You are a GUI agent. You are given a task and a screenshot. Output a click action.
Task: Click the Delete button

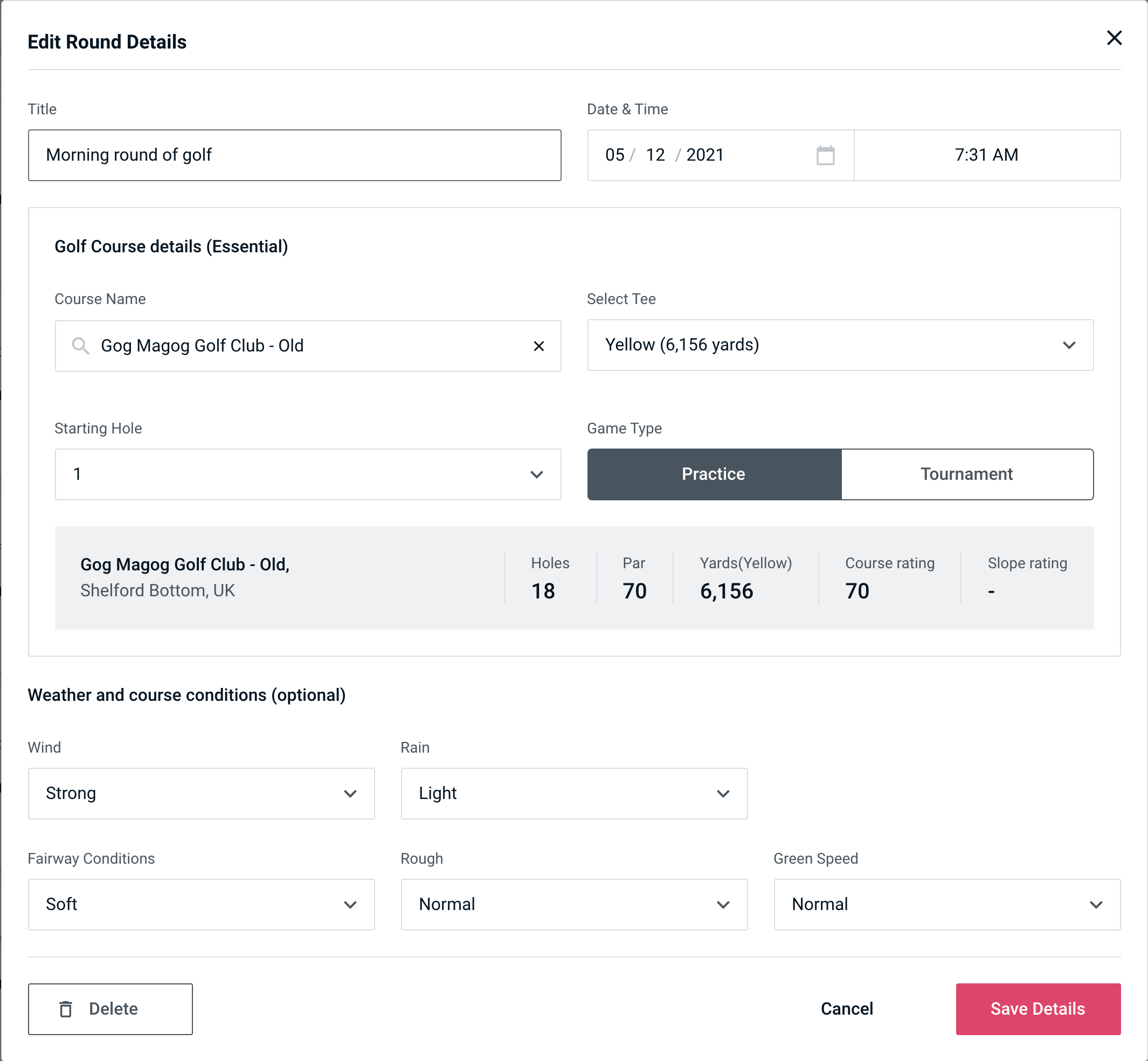[x=111, y=1007]
